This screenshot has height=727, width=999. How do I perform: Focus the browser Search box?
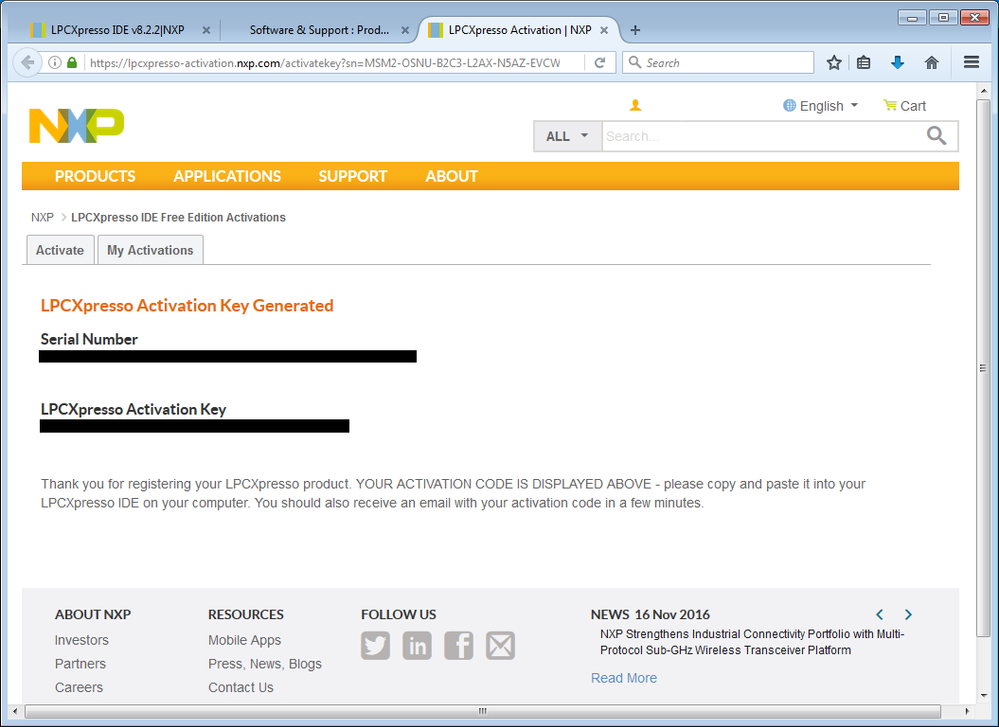[719, 62]
